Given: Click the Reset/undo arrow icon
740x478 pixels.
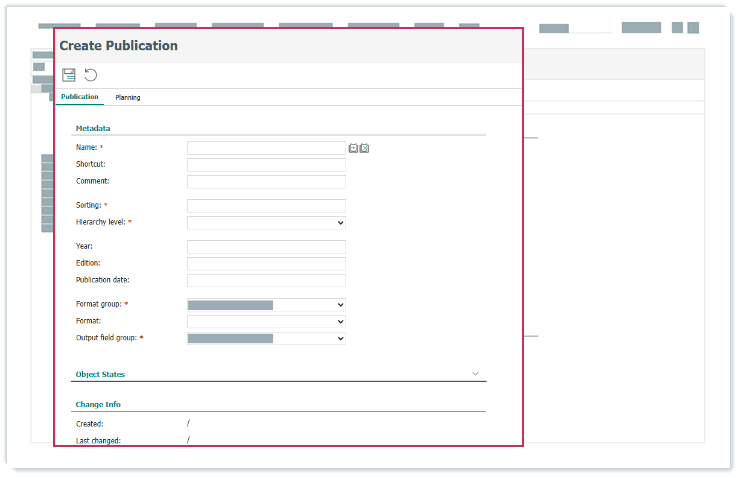Looking at the screenshot, I should [91, 75].
